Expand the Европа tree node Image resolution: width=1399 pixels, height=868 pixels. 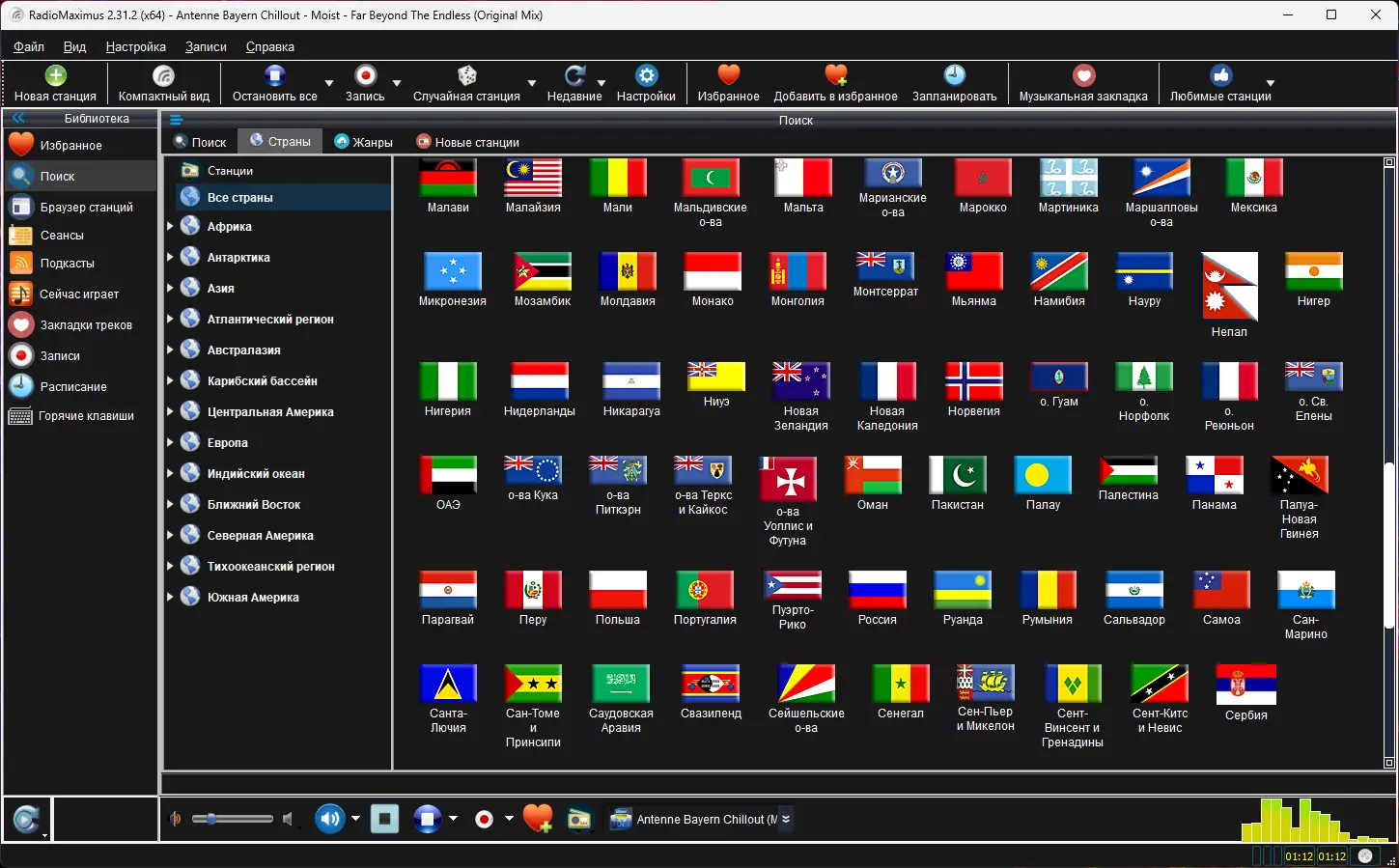(171, 442)
